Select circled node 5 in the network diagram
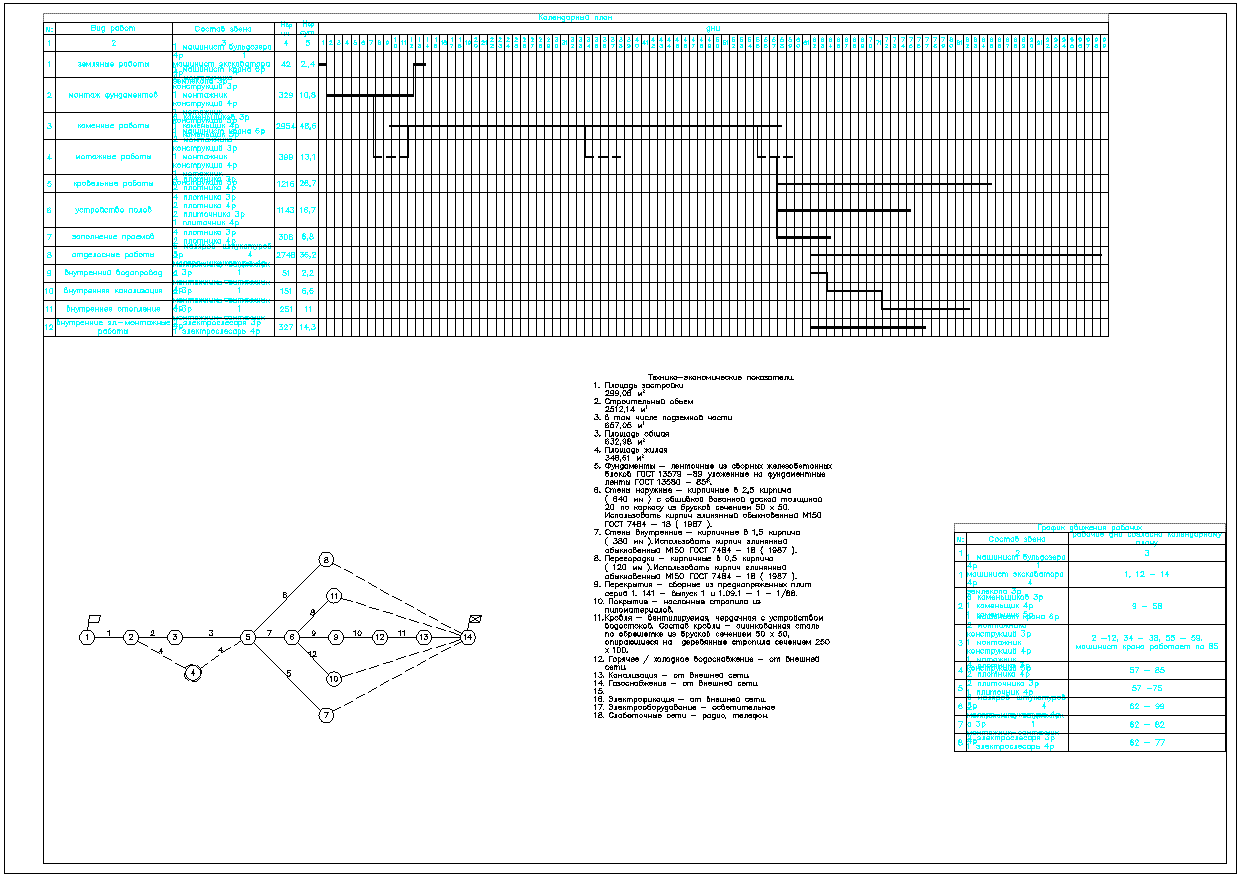The width and height of the screenshot is (1242, 877). point(247,636)
